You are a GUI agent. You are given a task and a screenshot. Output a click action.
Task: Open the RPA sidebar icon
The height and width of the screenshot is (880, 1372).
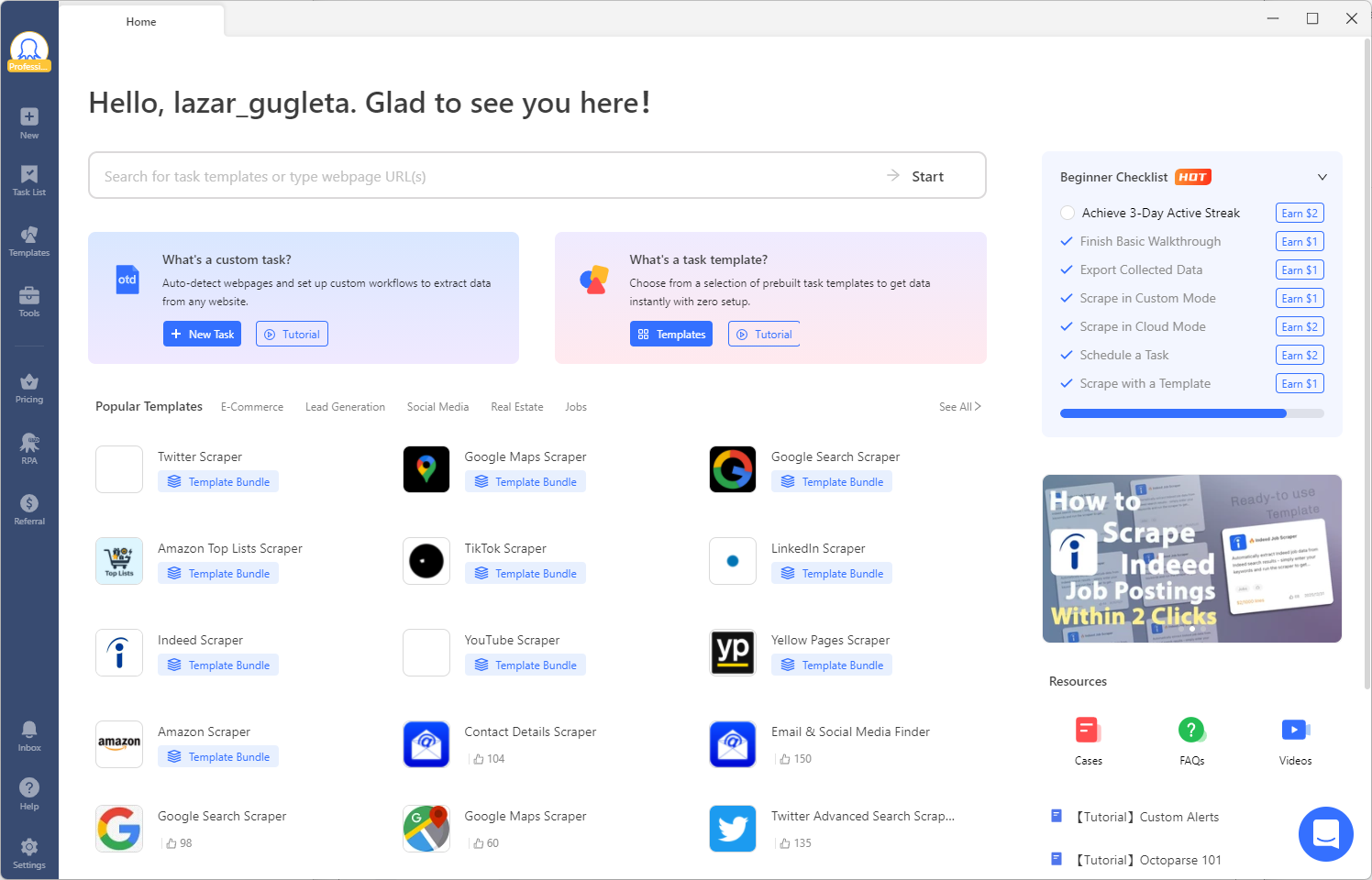click(x=29, y=444)
